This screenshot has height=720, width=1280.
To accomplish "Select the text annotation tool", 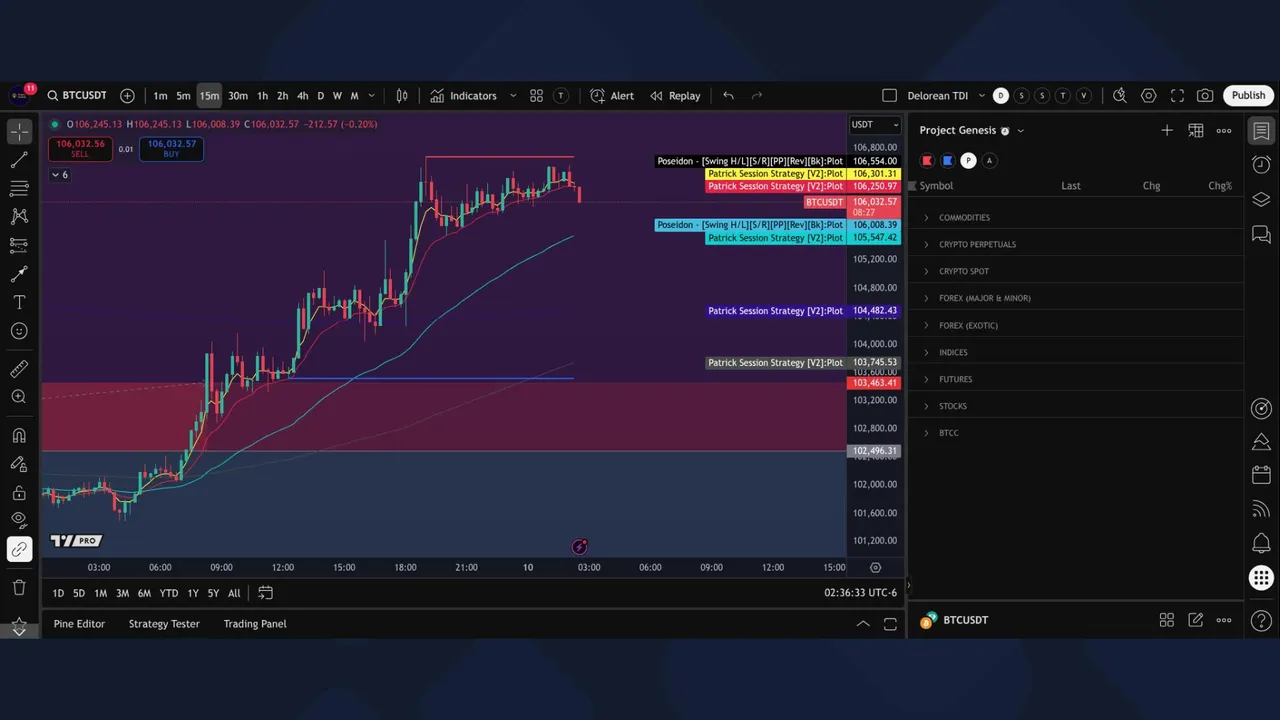I will 19,302.
